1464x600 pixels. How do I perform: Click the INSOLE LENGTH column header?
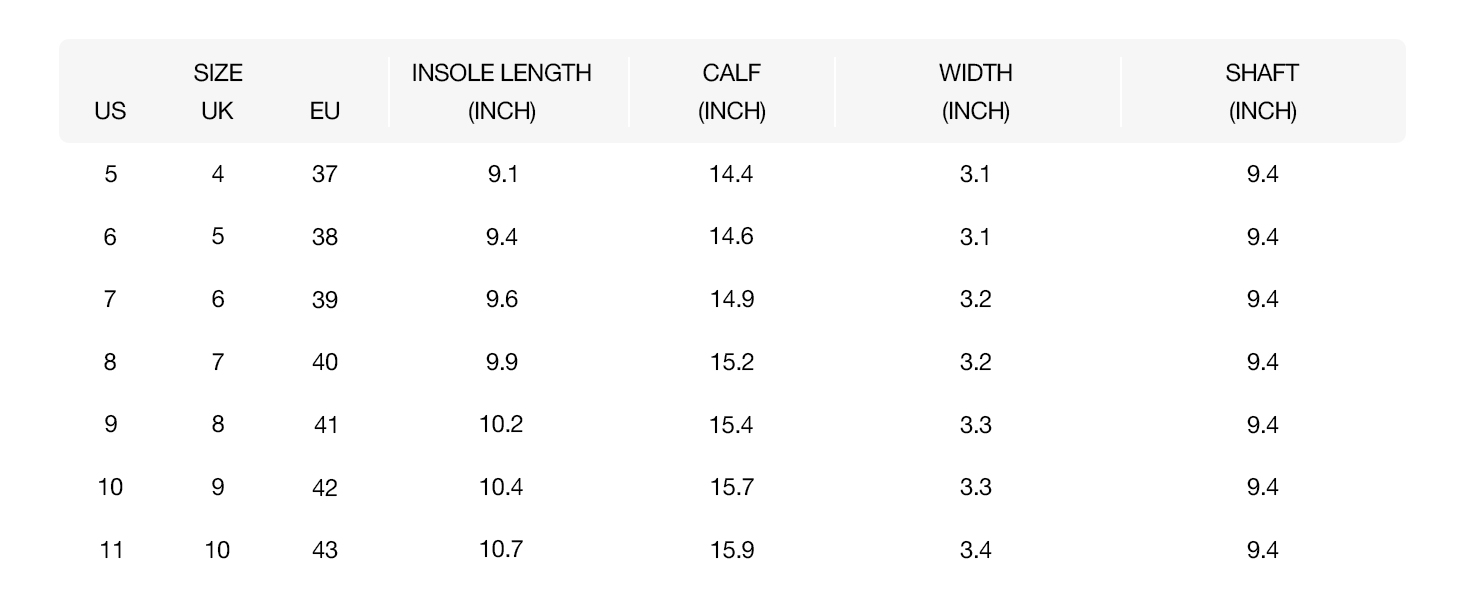pyautogui.click(x=501, y=91)
